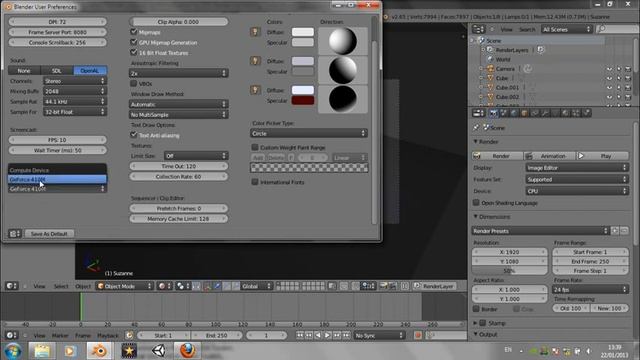Enable International Fonts checkbox
The width and height of the screenshot is (640, 360).
(255, 182)
